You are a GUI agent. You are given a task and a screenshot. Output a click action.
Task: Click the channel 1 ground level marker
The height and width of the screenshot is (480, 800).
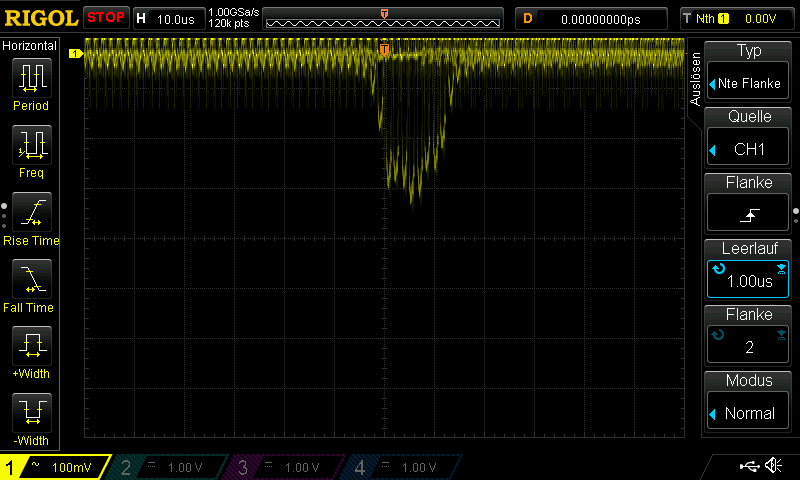point(76,53)
